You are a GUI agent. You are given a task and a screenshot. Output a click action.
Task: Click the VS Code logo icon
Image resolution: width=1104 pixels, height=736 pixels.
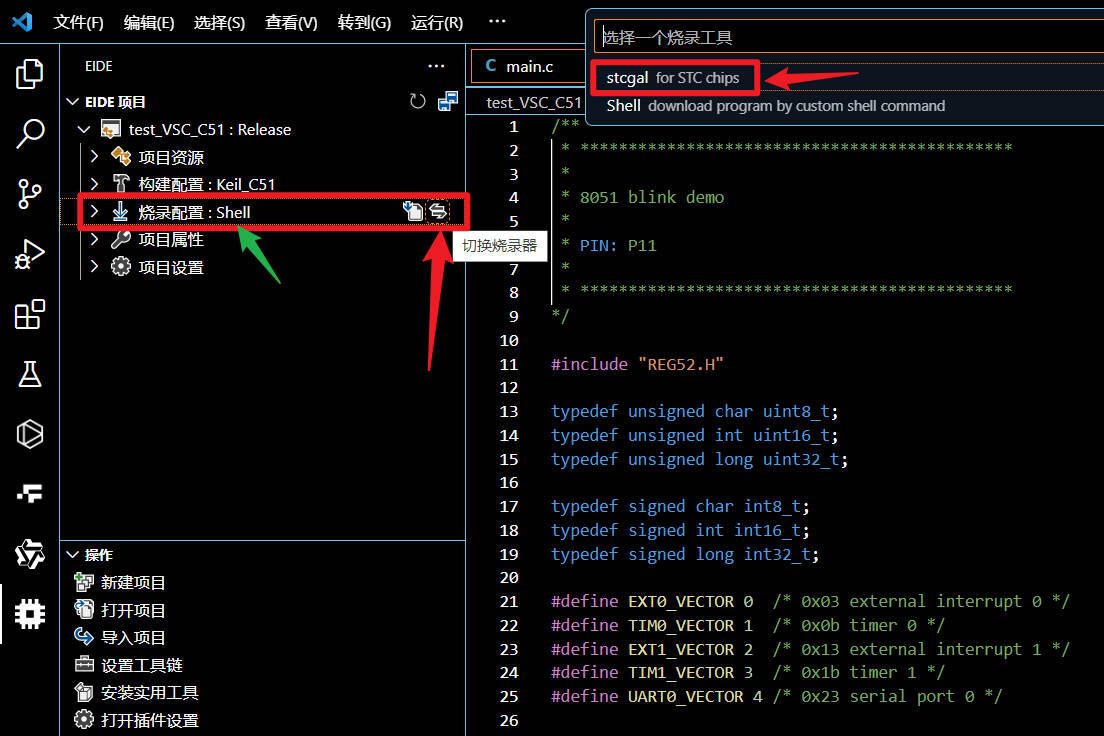point(23,22)
